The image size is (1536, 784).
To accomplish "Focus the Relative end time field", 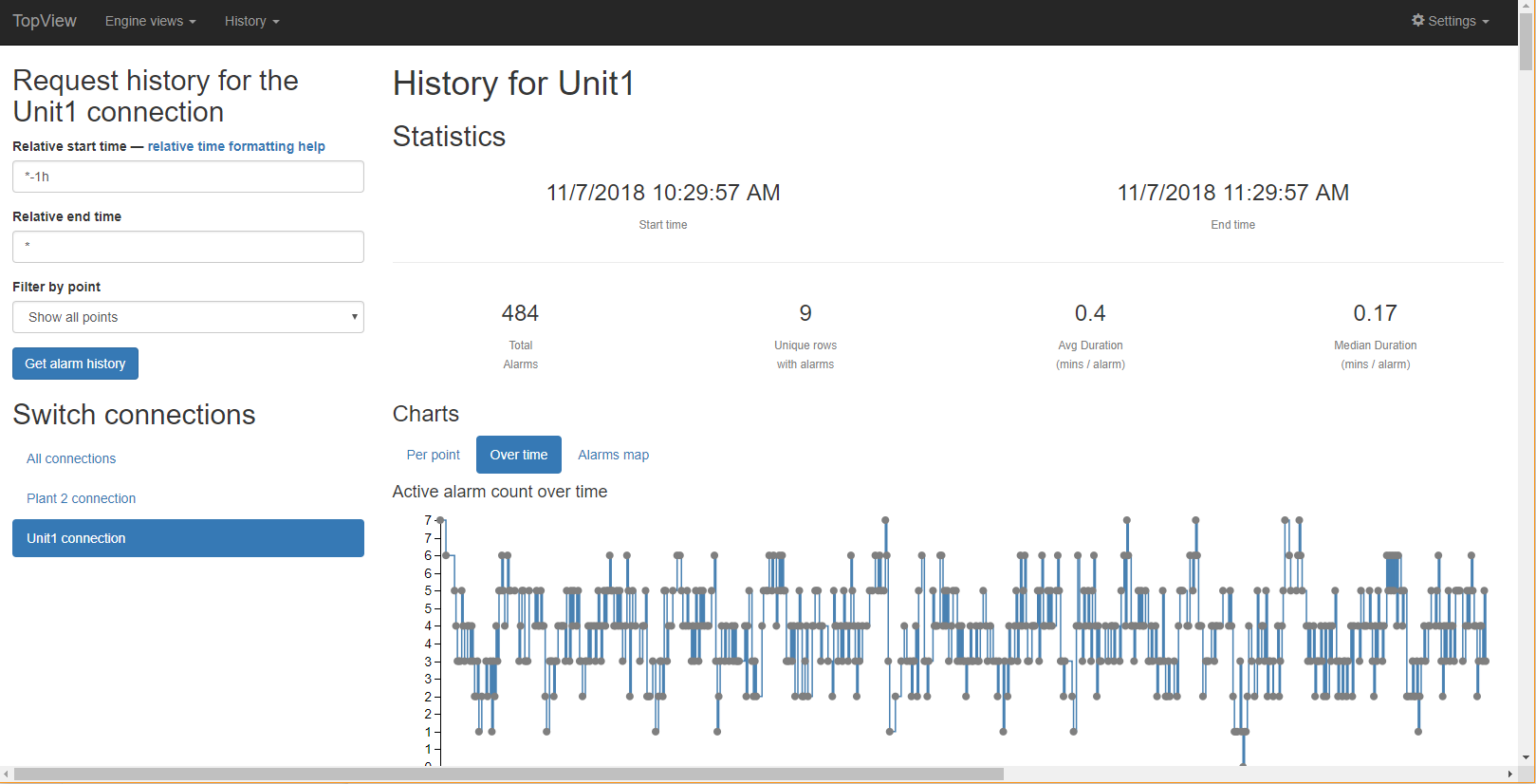I will point(188,247).
